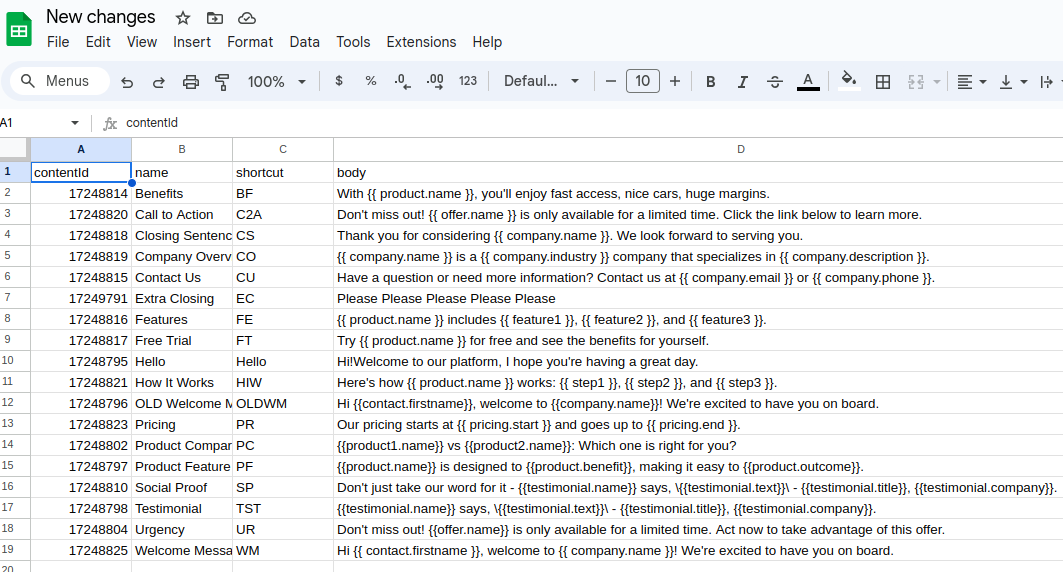Image resolution: width=1063 pixels, height=572 pixels.
Task: Star this document
Action: tap(182, 18)
